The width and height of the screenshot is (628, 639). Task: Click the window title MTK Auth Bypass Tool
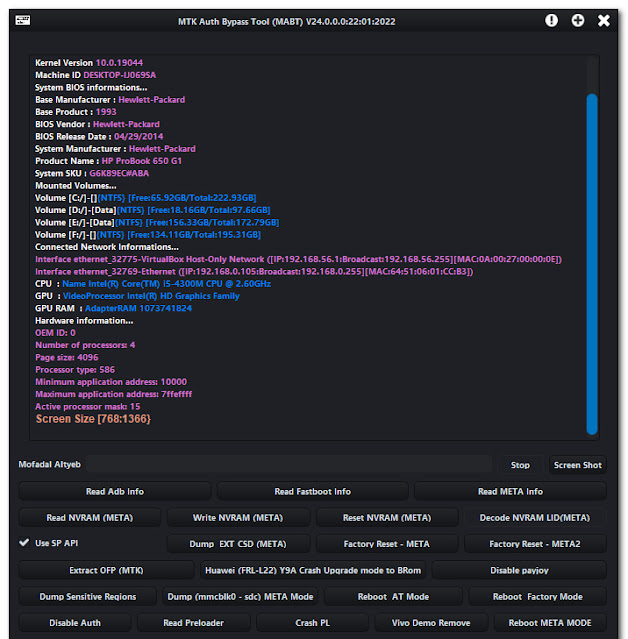click(x=286, y=21)
